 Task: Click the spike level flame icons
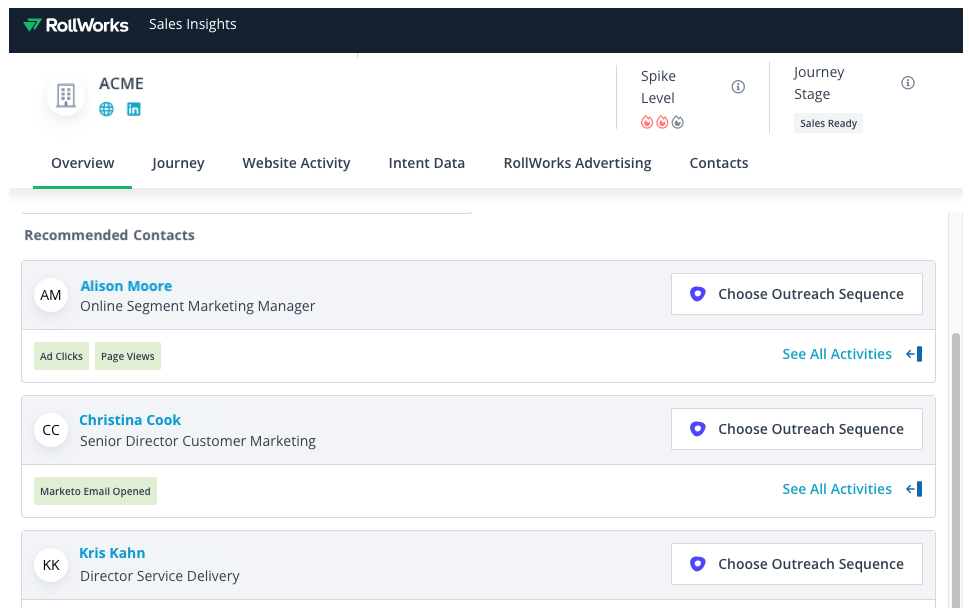click(662, 122)
